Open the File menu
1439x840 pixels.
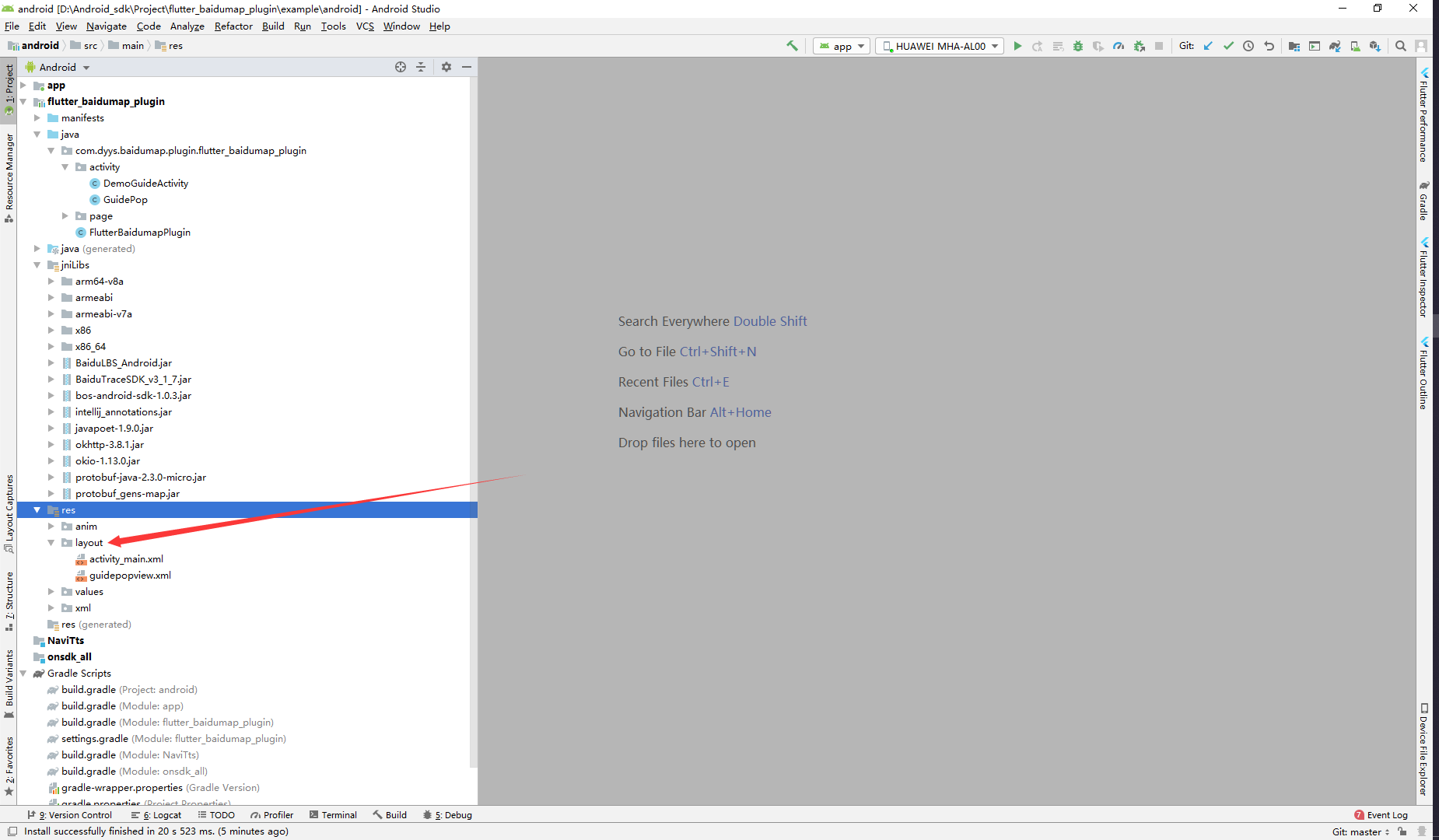pyautogui.click(x=12, y=26)
